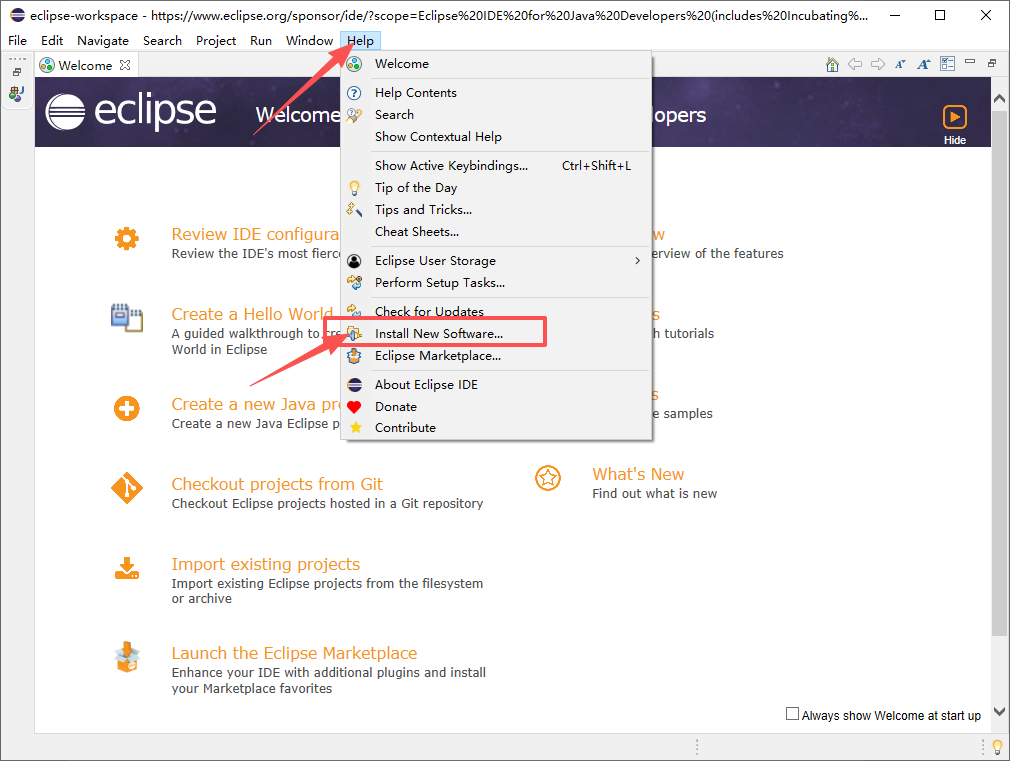Toggle Always show Welcome at start up

[x=792, y=714]
